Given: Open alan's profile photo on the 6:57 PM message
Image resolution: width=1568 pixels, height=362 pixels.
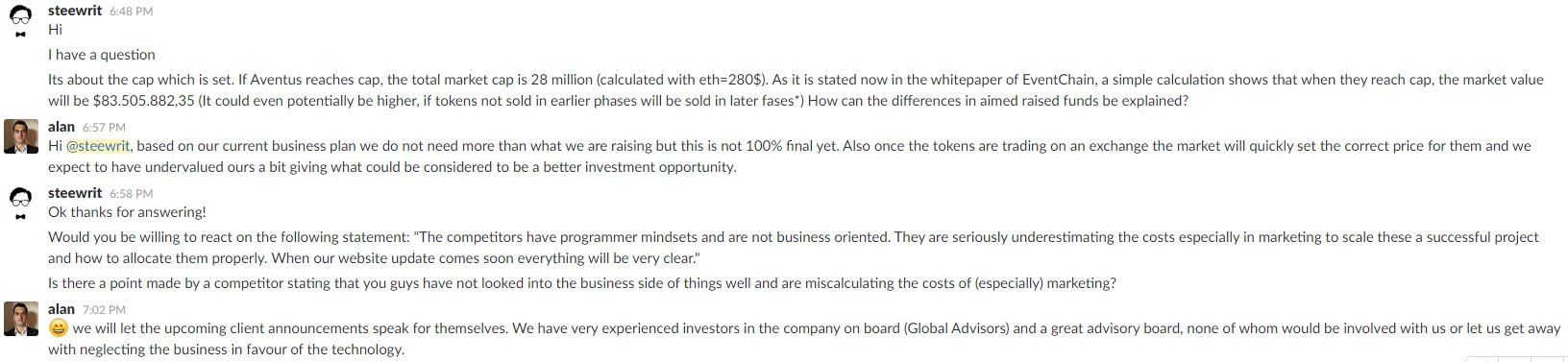Looking at the screenshot, I should 20,136.
